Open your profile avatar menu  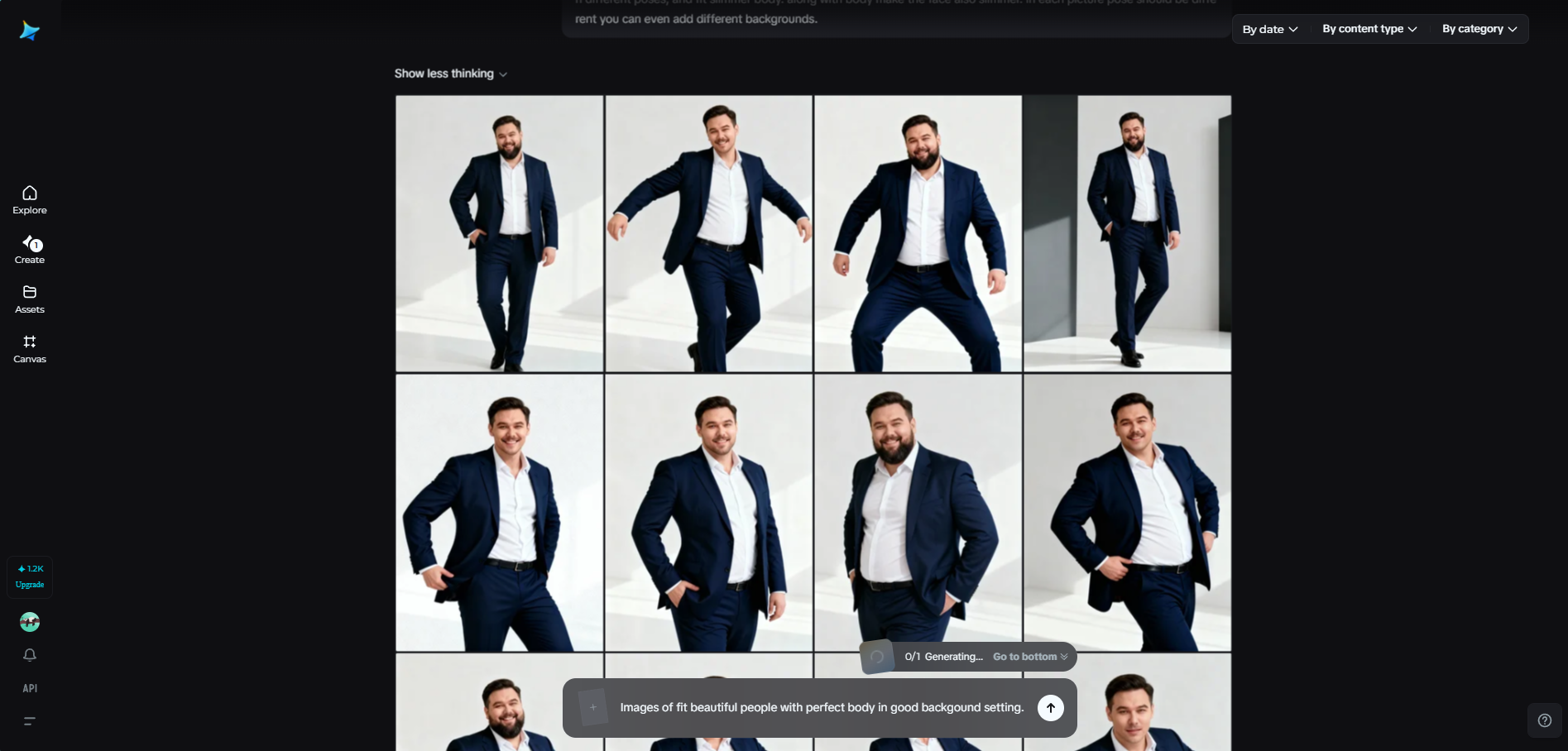[29, 621]
